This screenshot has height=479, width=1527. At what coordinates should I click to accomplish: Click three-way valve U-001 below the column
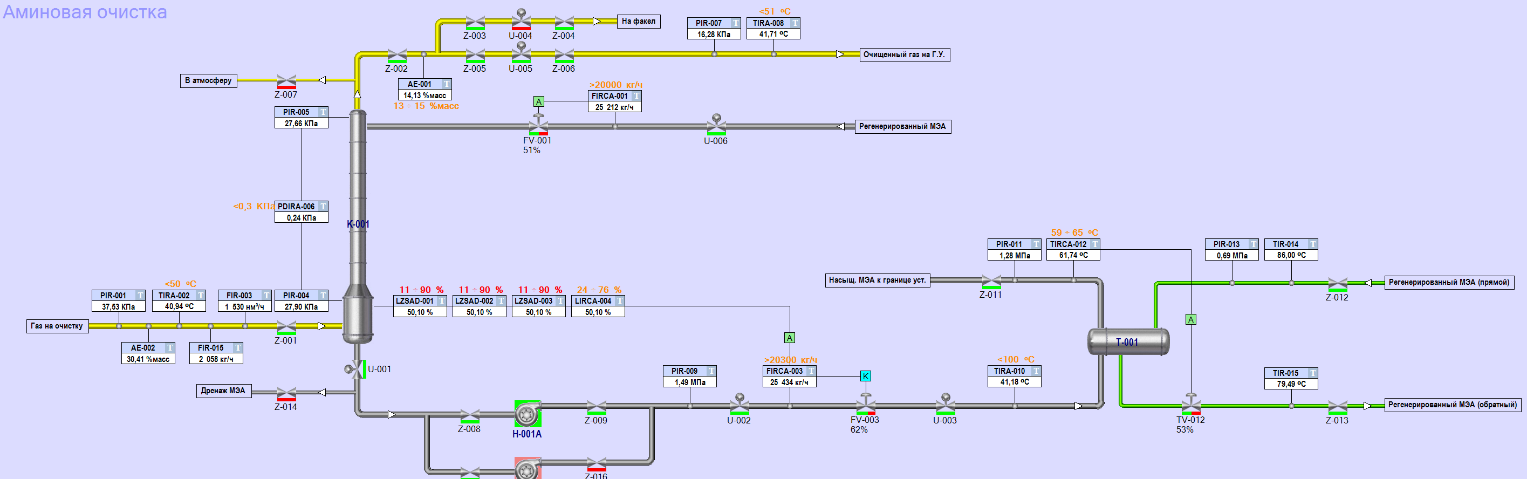pyautogui.click(x=354, y=370)
